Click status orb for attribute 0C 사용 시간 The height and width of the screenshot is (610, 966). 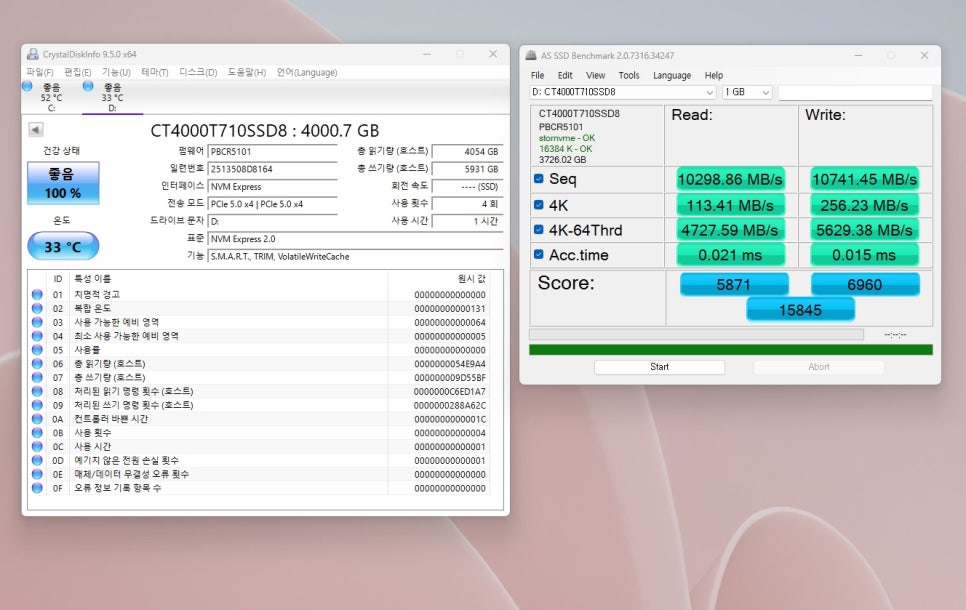[37, 446]
